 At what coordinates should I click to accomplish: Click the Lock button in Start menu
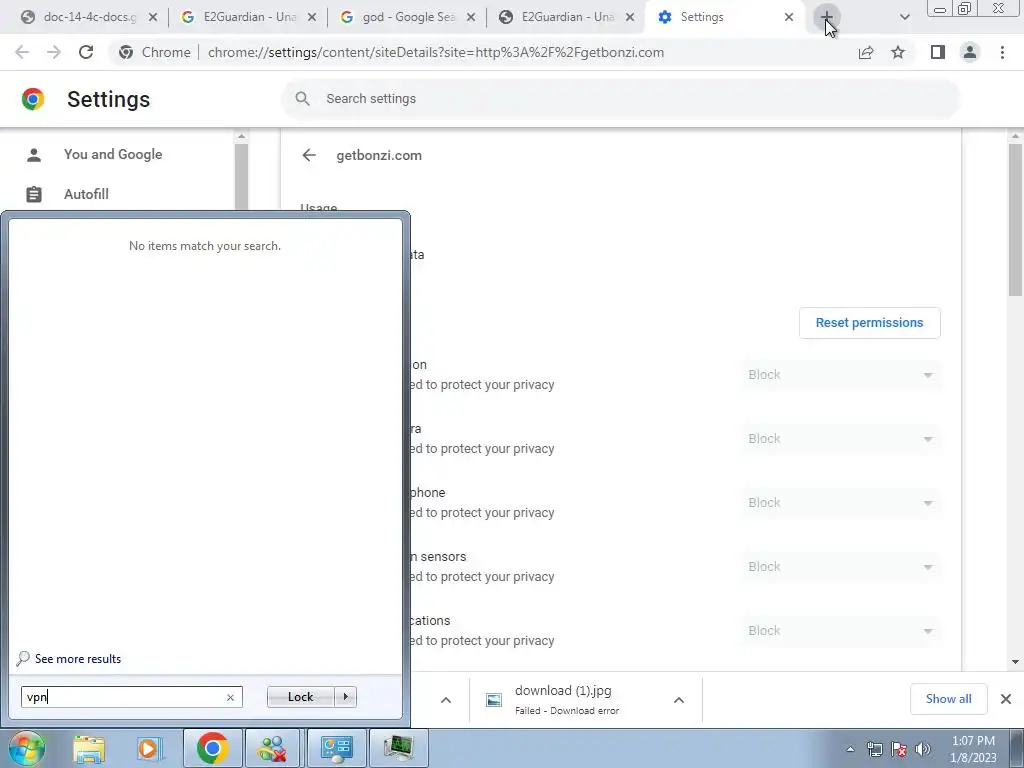(300, 697)
